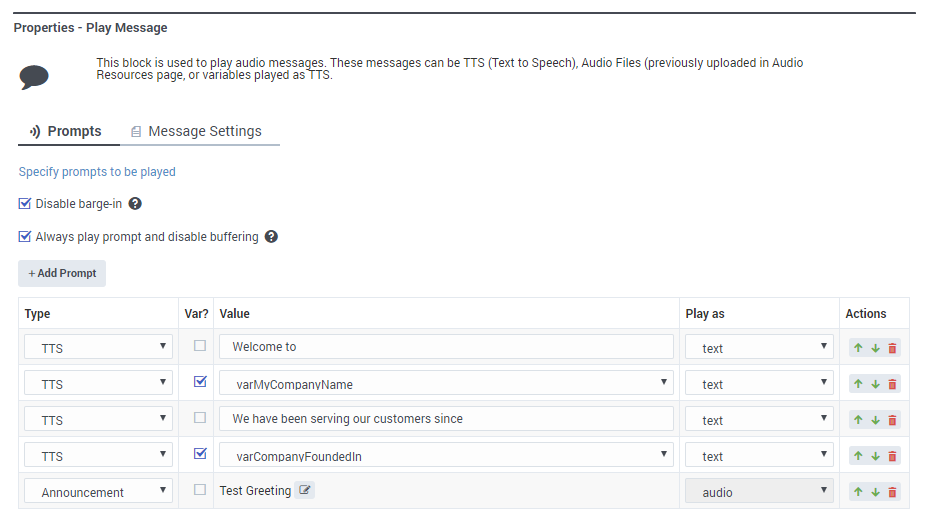Viewport: 926px width, 526px height.
Task: Open Play as dropdown in first row
Action: coord(759,348)
